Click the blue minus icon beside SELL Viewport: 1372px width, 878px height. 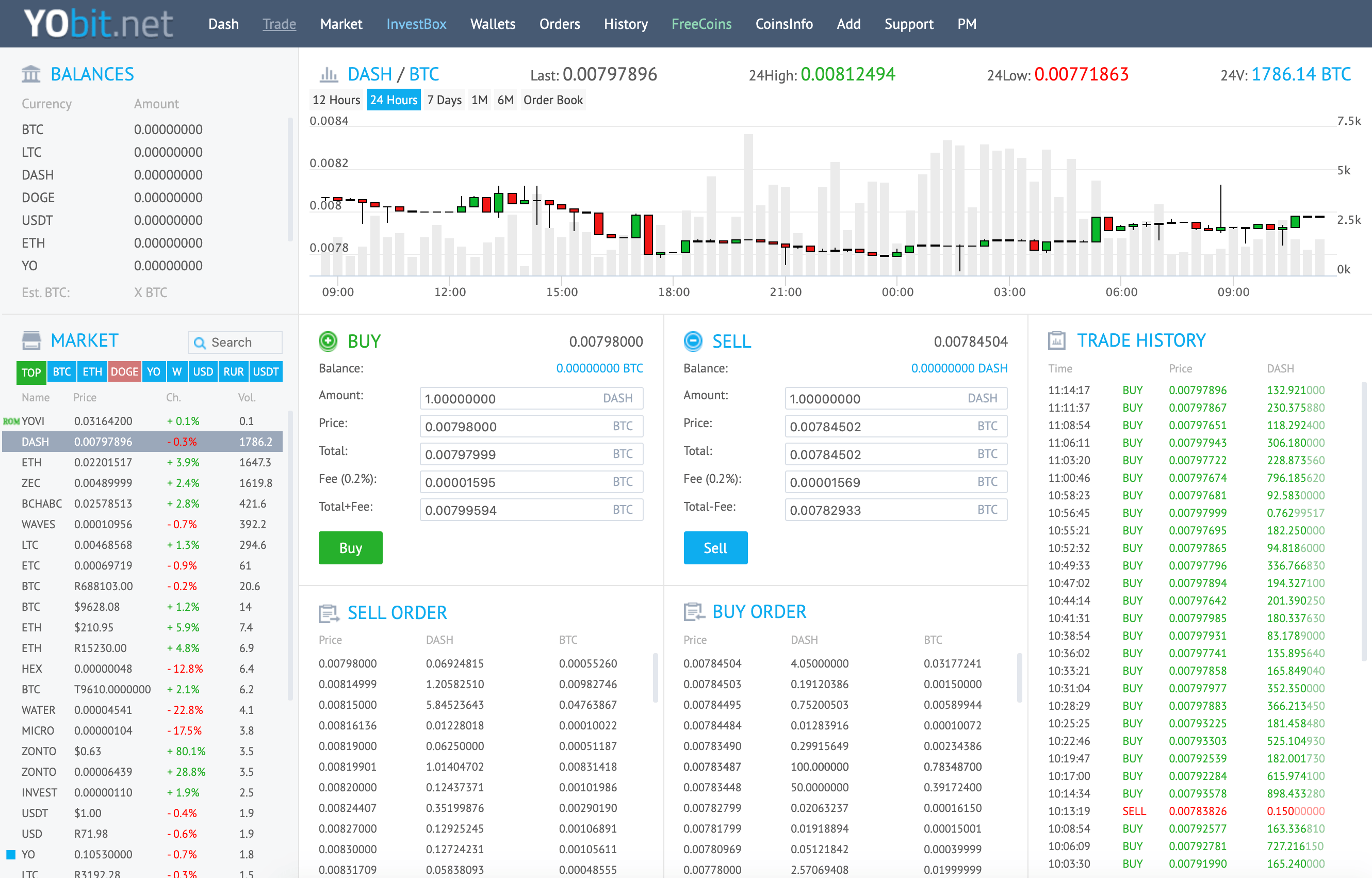tap(693, 341)
